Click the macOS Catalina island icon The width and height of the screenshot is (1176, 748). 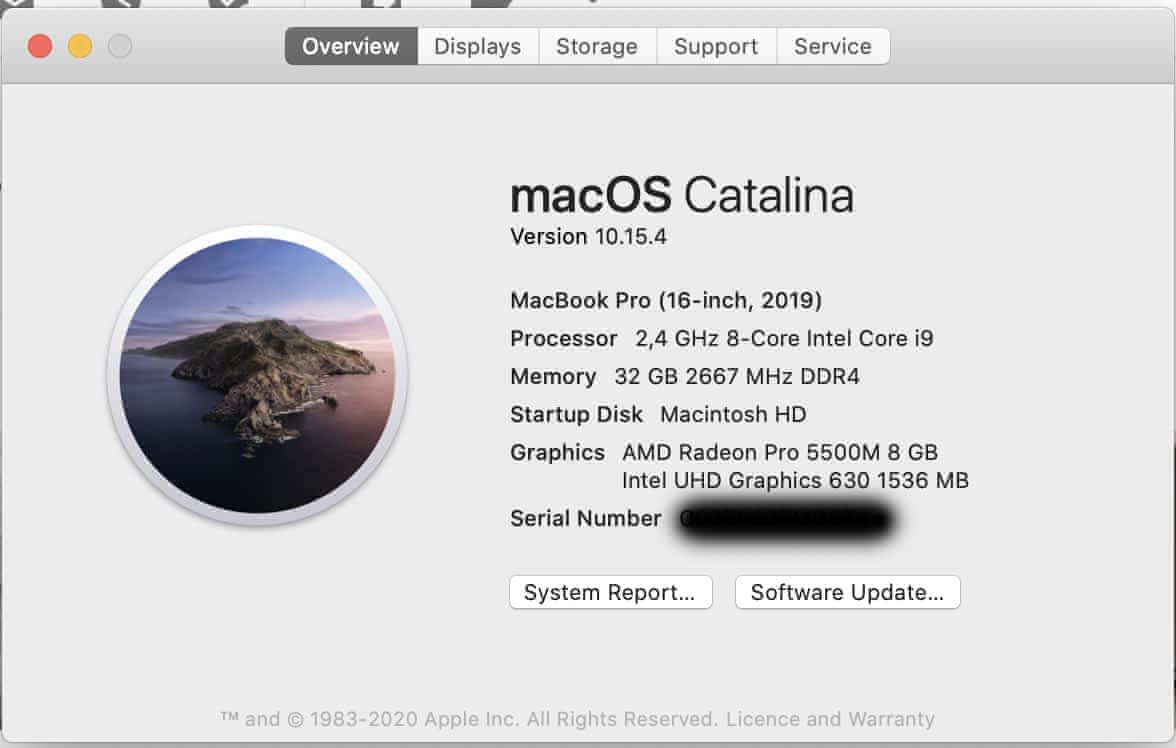[257, 375]
